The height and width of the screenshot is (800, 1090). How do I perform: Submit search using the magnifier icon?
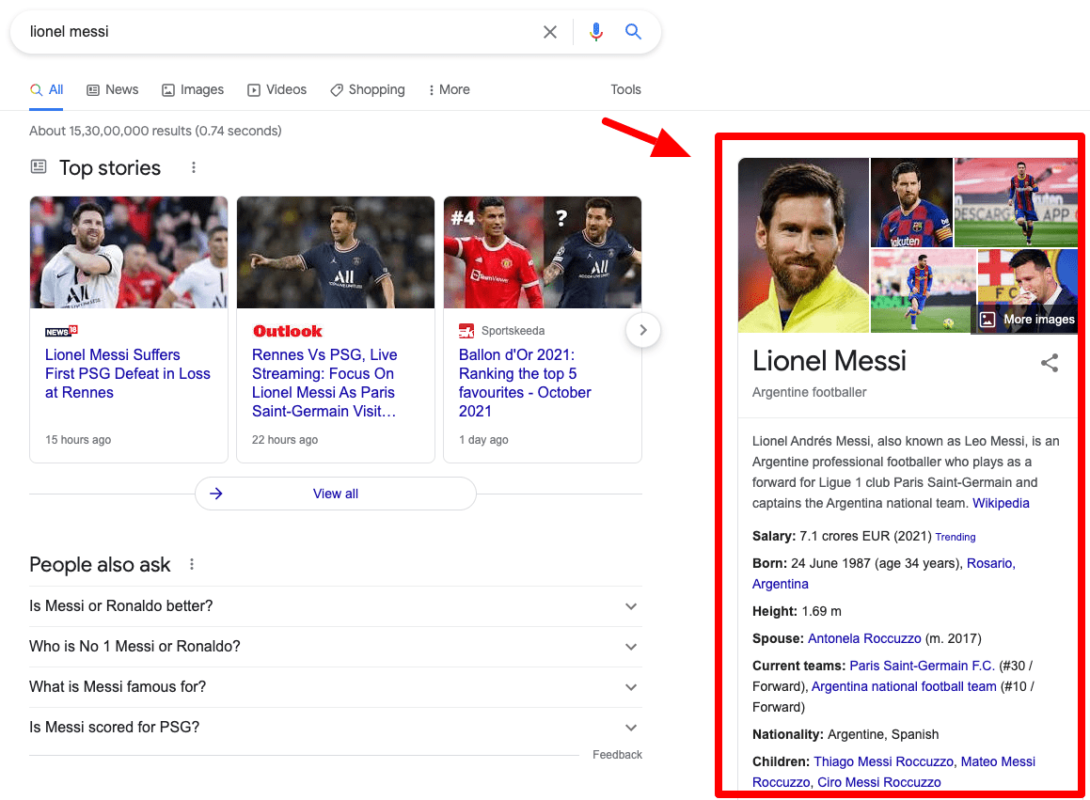pyautogui.click(x=633, y=31)
